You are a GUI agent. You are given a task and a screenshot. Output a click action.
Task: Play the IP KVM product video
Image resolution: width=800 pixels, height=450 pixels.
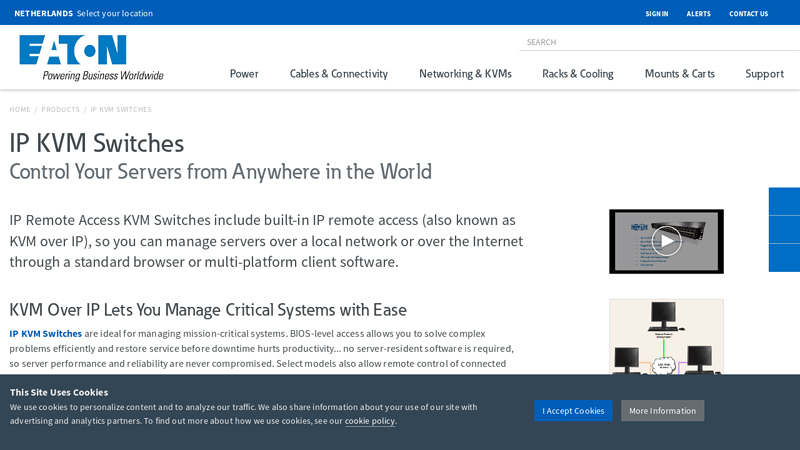[666, 241]
